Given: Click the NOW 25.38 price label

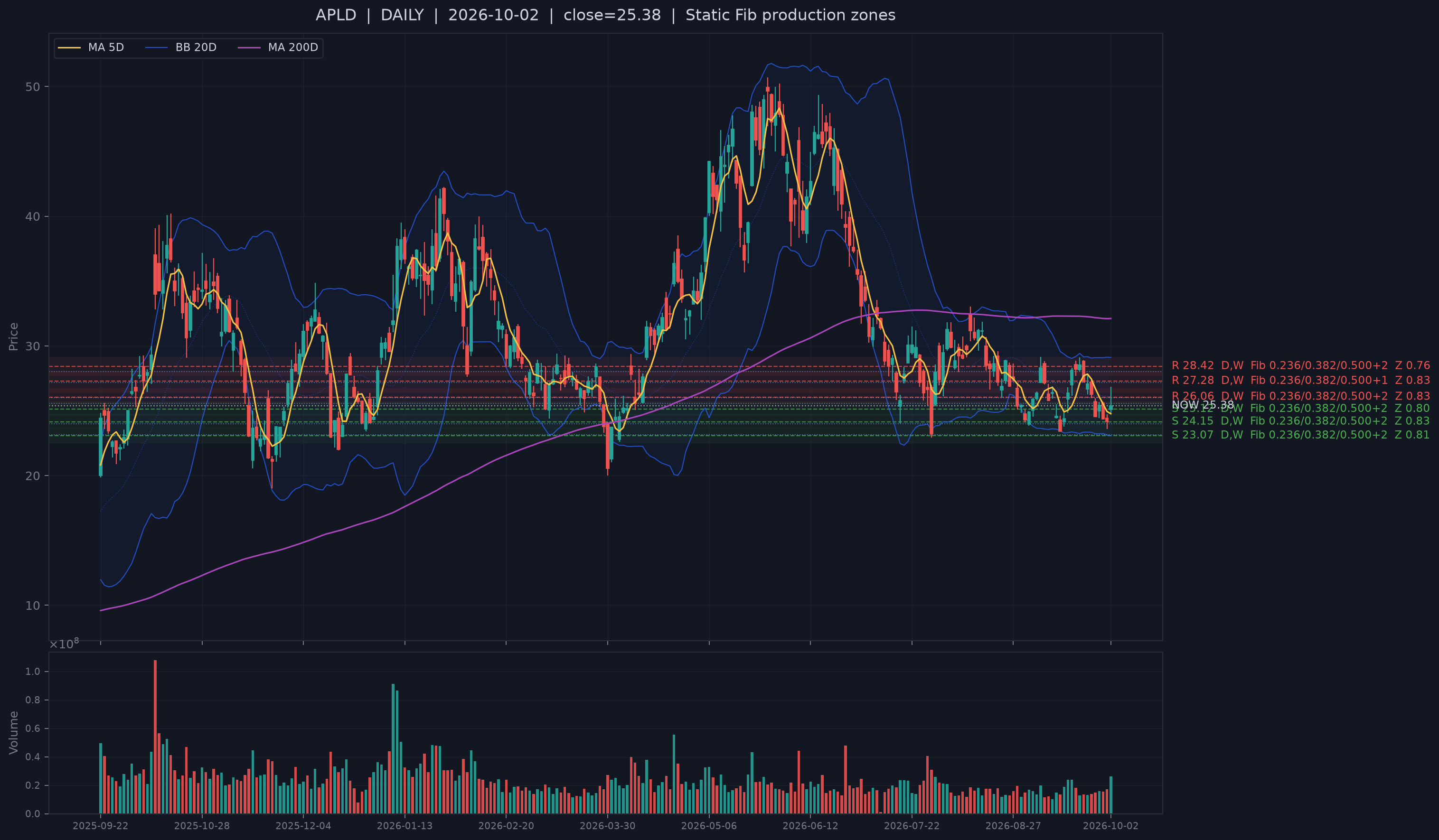Looking at the screenshot, I should coord(1203,405).
